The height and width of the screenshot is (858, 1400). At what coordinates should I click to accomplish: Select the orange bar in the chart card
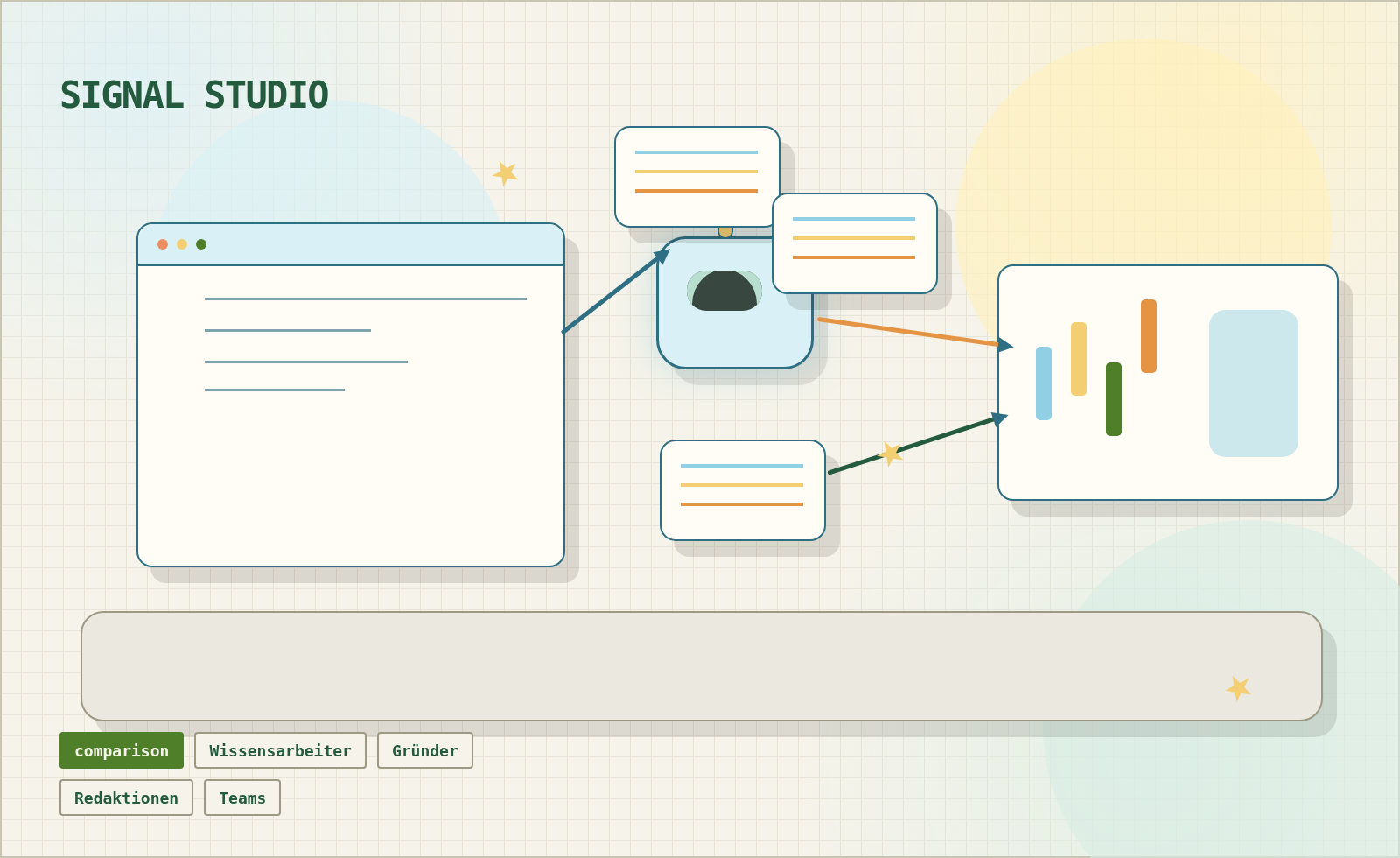click(x=1149, y=336)
